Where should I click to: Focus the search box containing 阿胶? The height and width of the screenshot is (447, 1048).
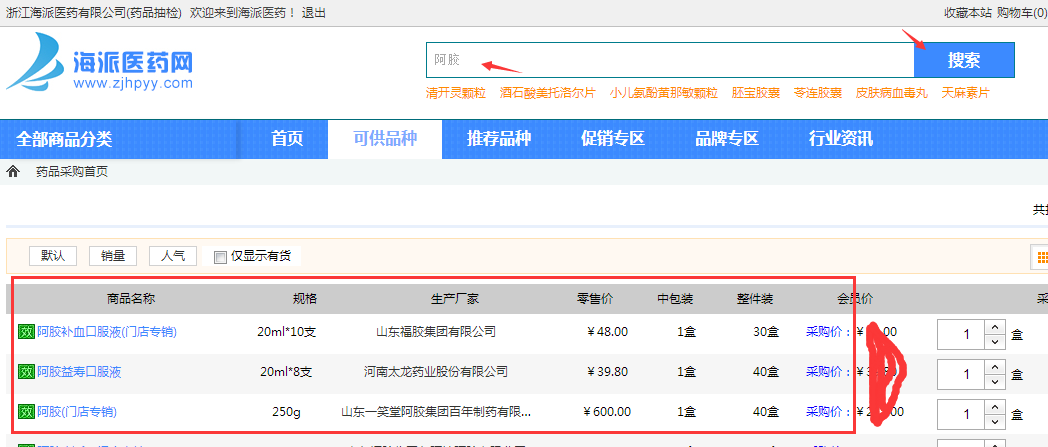(670, 60)
